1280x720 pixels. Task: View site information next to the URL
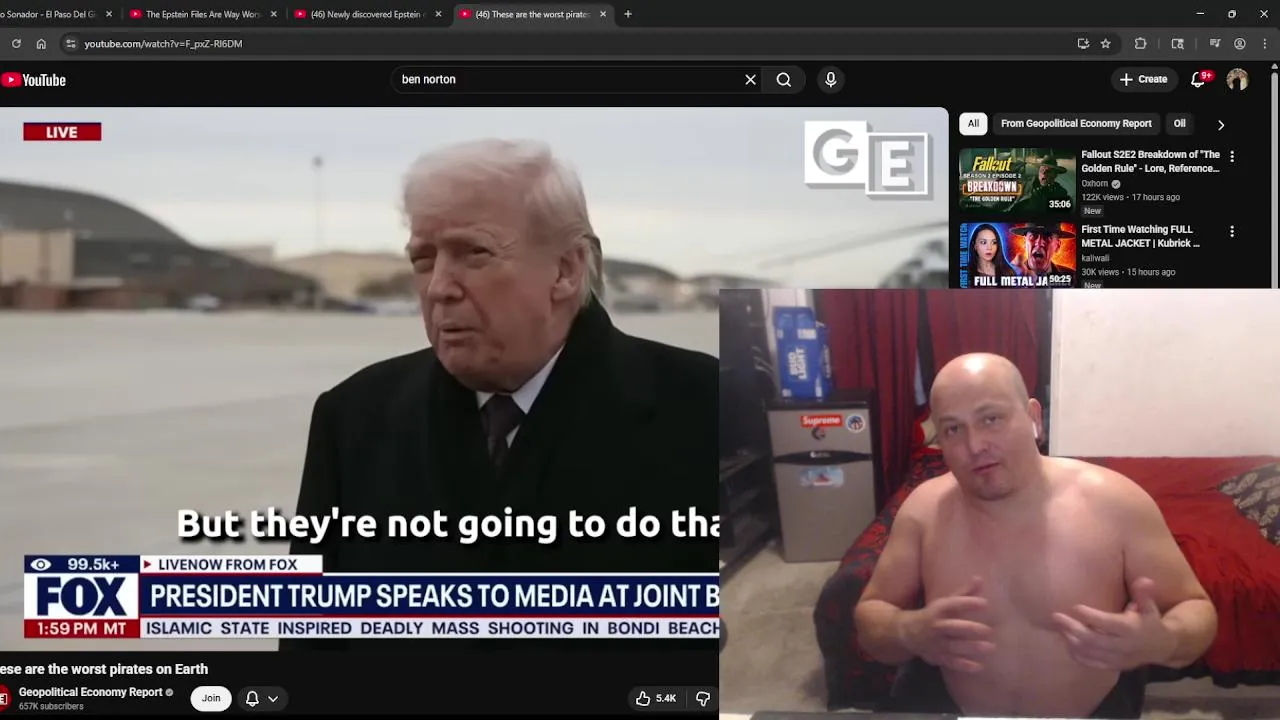click(70, 44)
